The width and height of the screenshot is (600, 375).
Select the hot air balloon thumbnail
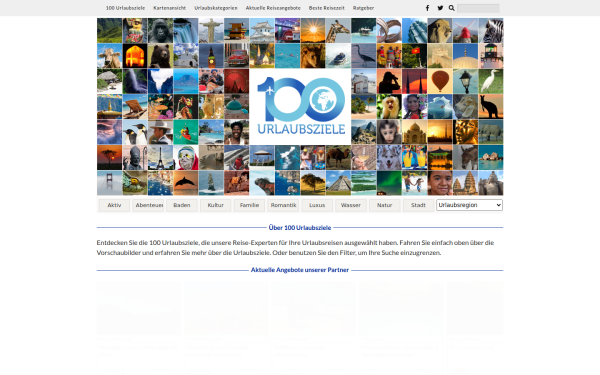(440, 82)
